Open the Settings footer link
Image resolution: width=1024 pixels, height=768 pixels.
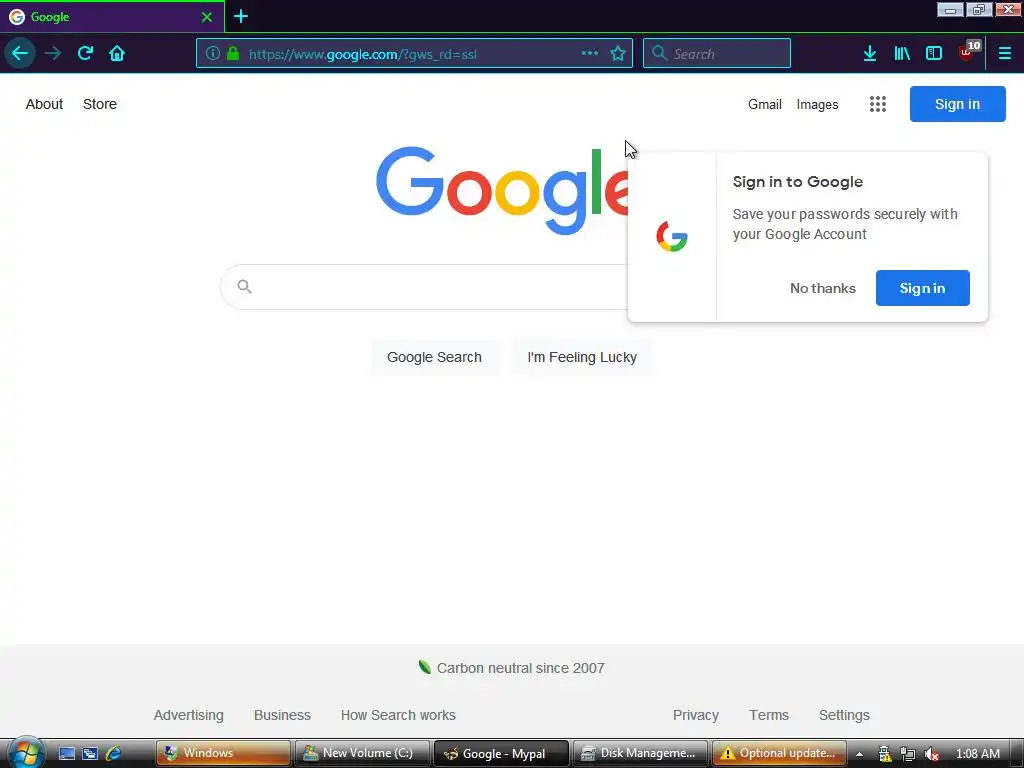click(844, 715)
